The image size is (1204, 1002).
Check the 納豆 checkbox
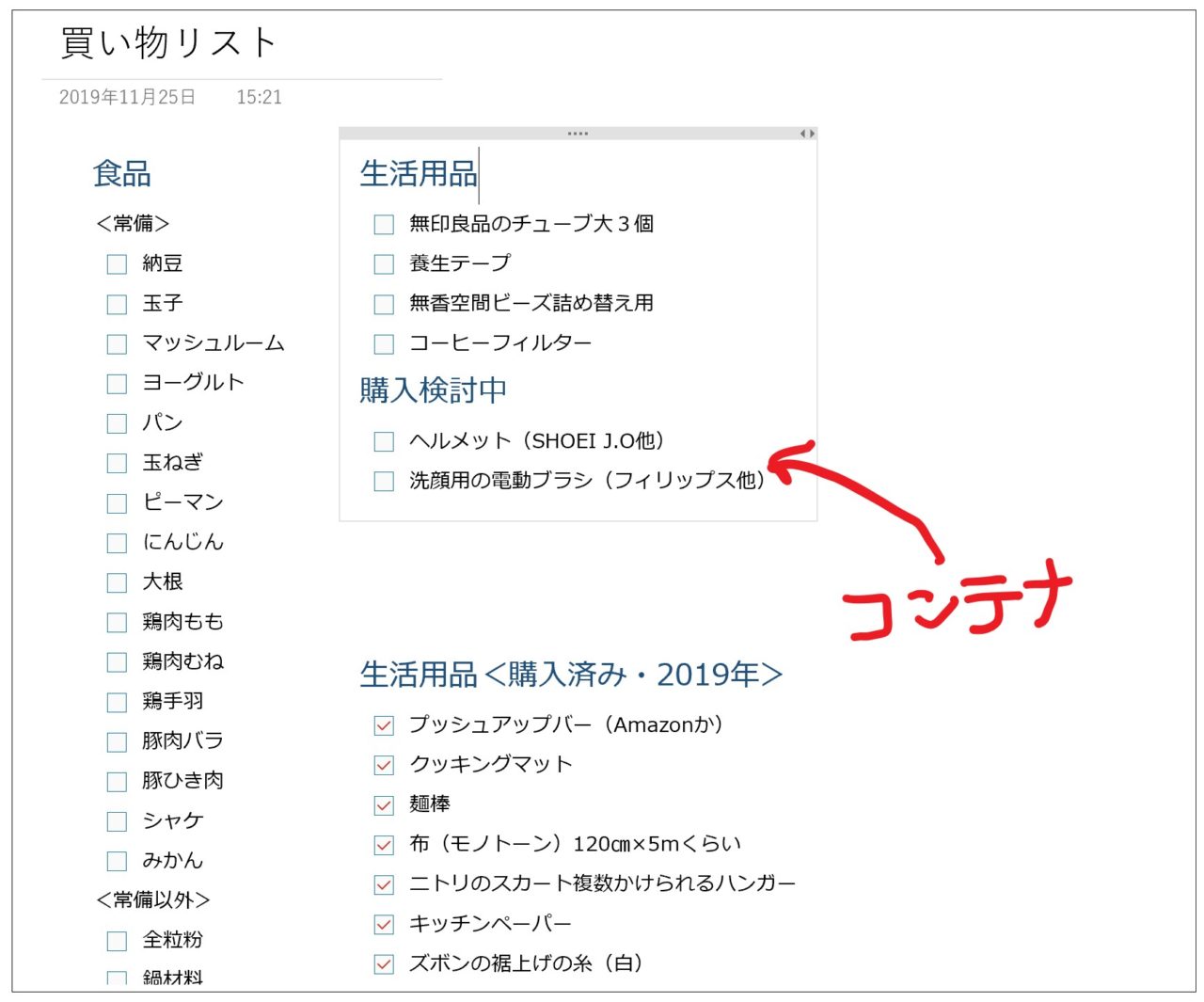(x=117, y=264)
